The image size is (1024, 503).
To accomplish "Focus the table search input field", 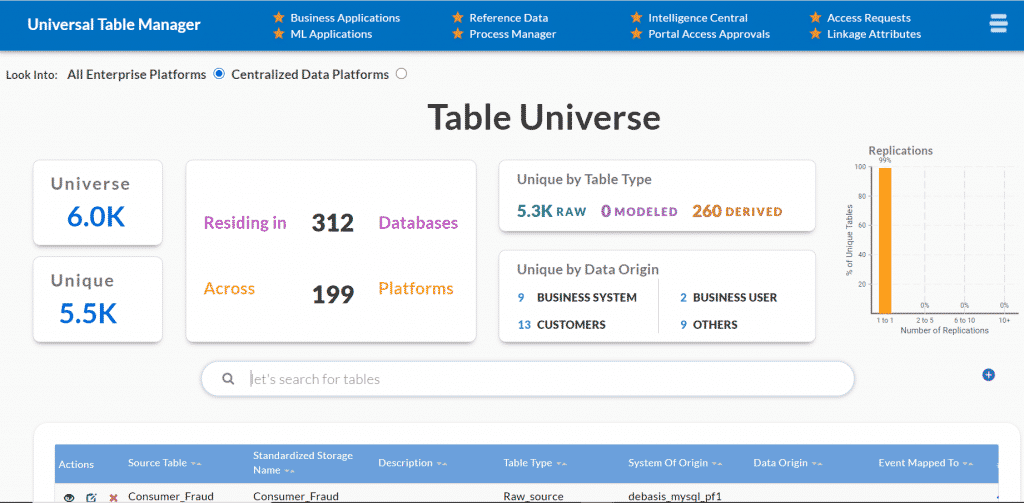I will (540, 379).
